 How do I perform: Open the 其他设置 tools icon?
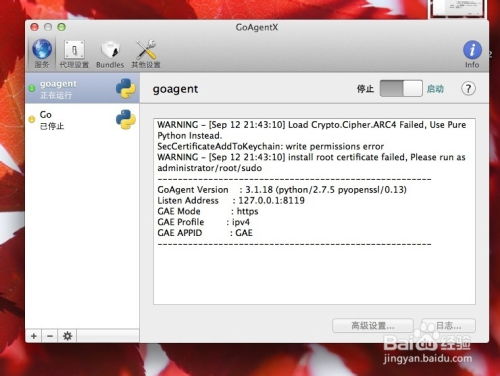[x=146, y=54]
